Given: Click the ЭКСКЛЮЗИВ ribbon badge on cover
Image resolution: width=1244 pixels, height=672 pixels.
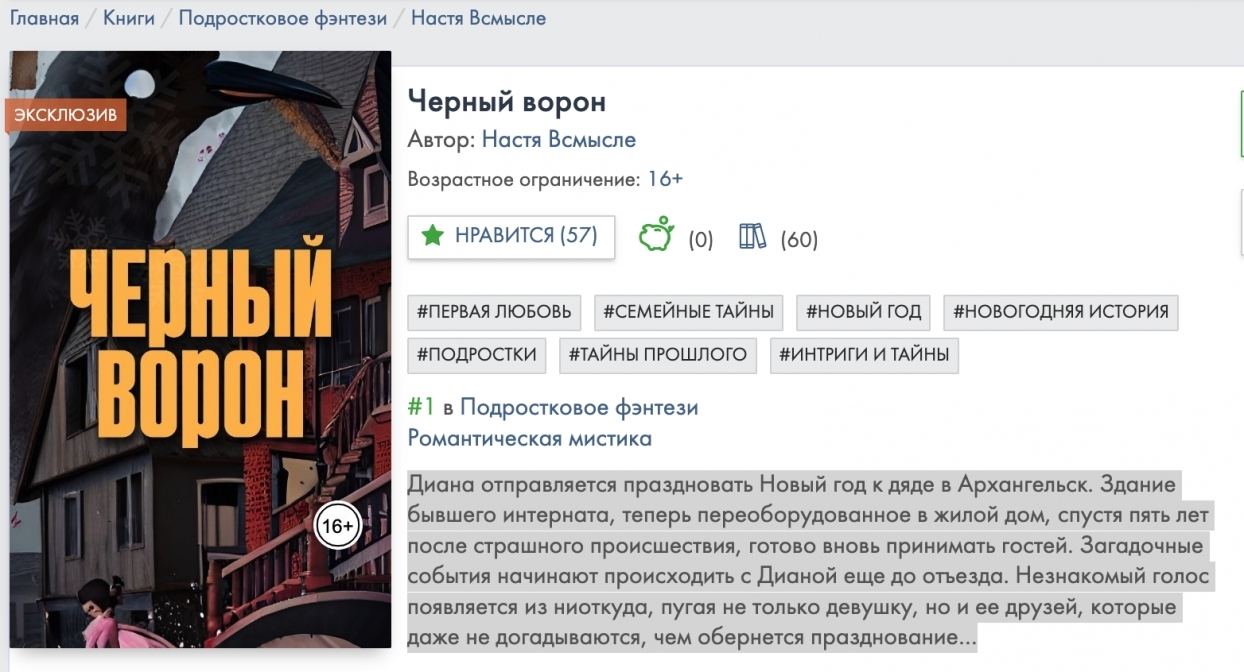Looking at the screenshot, I should 66,115.
